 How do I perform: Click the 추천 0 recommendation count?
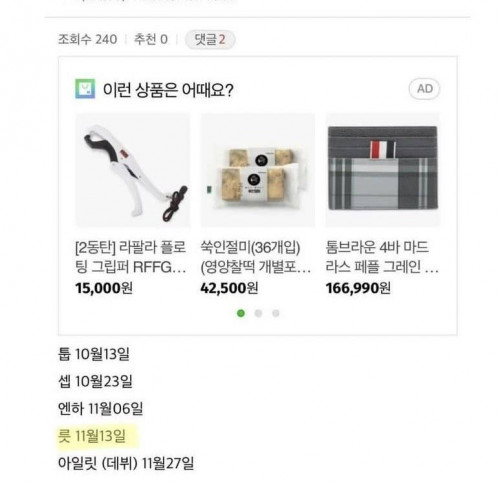(x=151, y=40)
